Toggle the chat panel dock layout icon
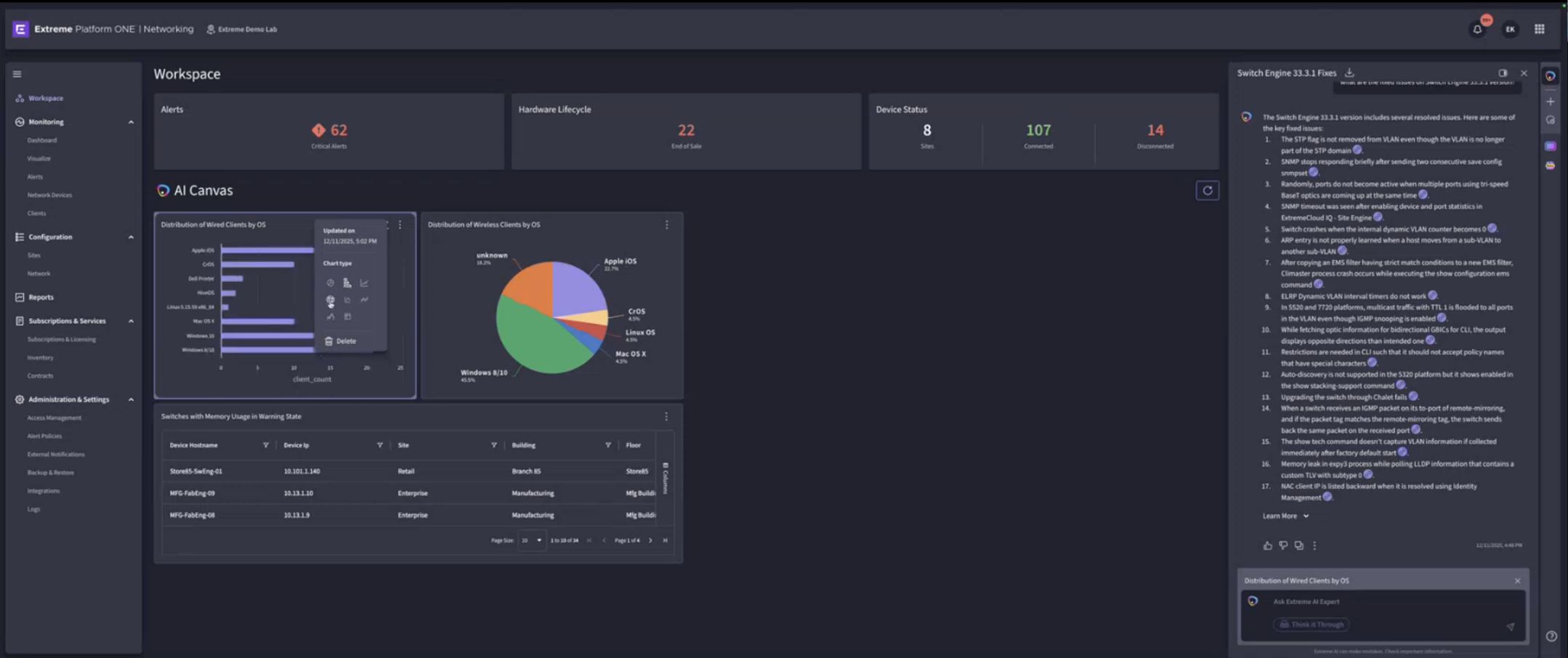The width and height of the screenshot is (1568, 658). 1503,73
